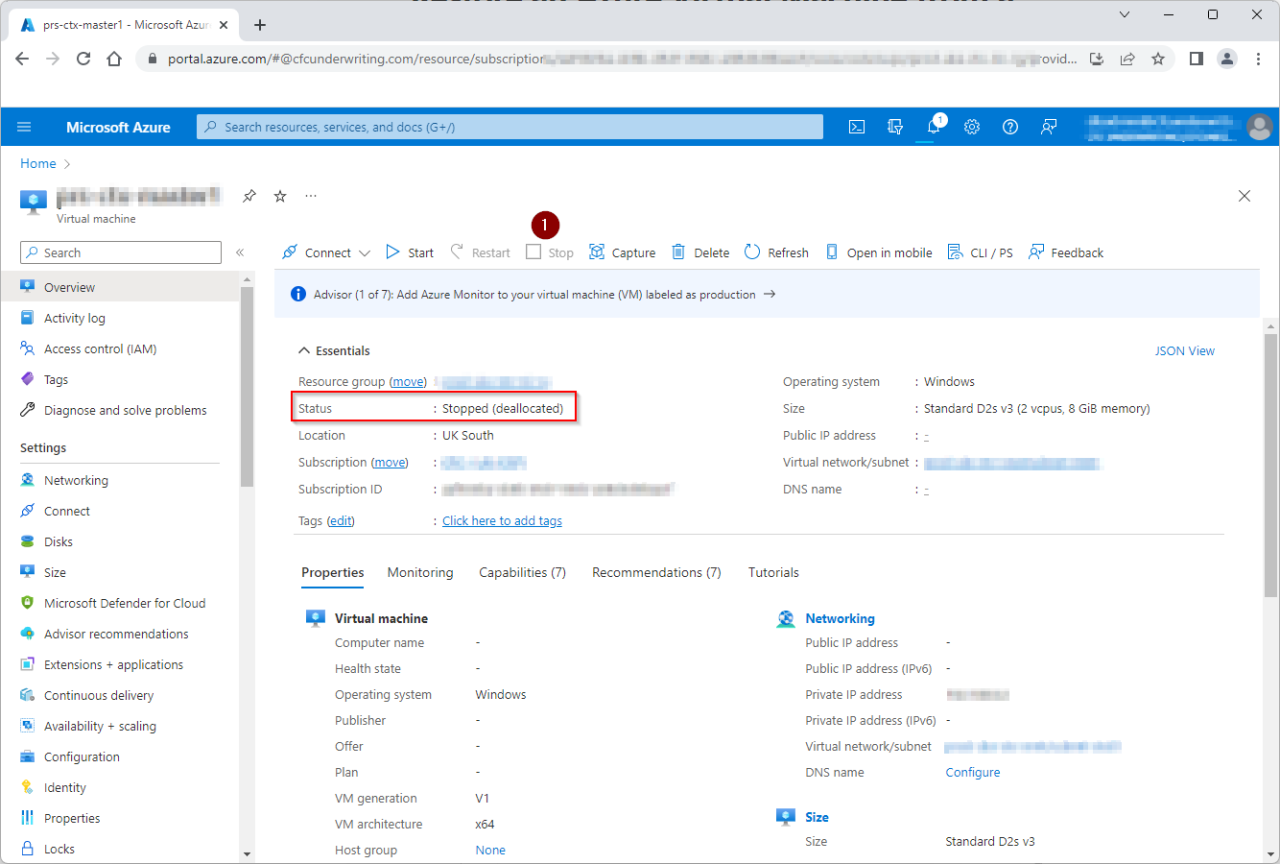Click the resources search bar at top

tap(512, 127)
